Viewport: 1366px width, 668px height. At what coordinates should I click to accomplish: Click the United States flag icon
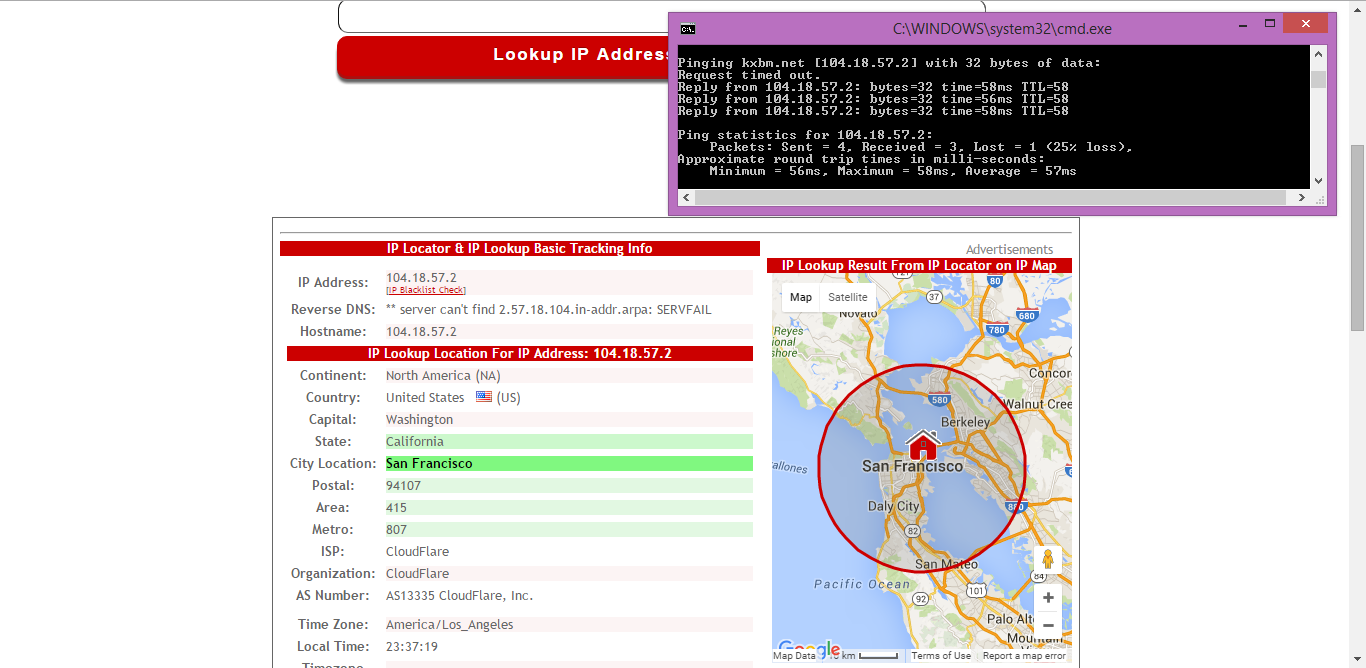click(484, 397)
